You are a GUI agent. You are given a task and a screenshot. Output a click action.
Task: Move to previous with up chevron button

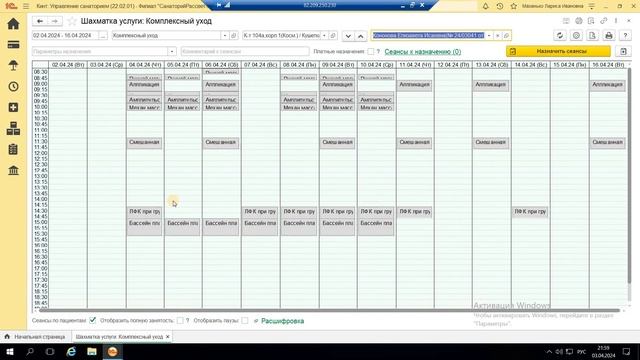coord(361,36)
